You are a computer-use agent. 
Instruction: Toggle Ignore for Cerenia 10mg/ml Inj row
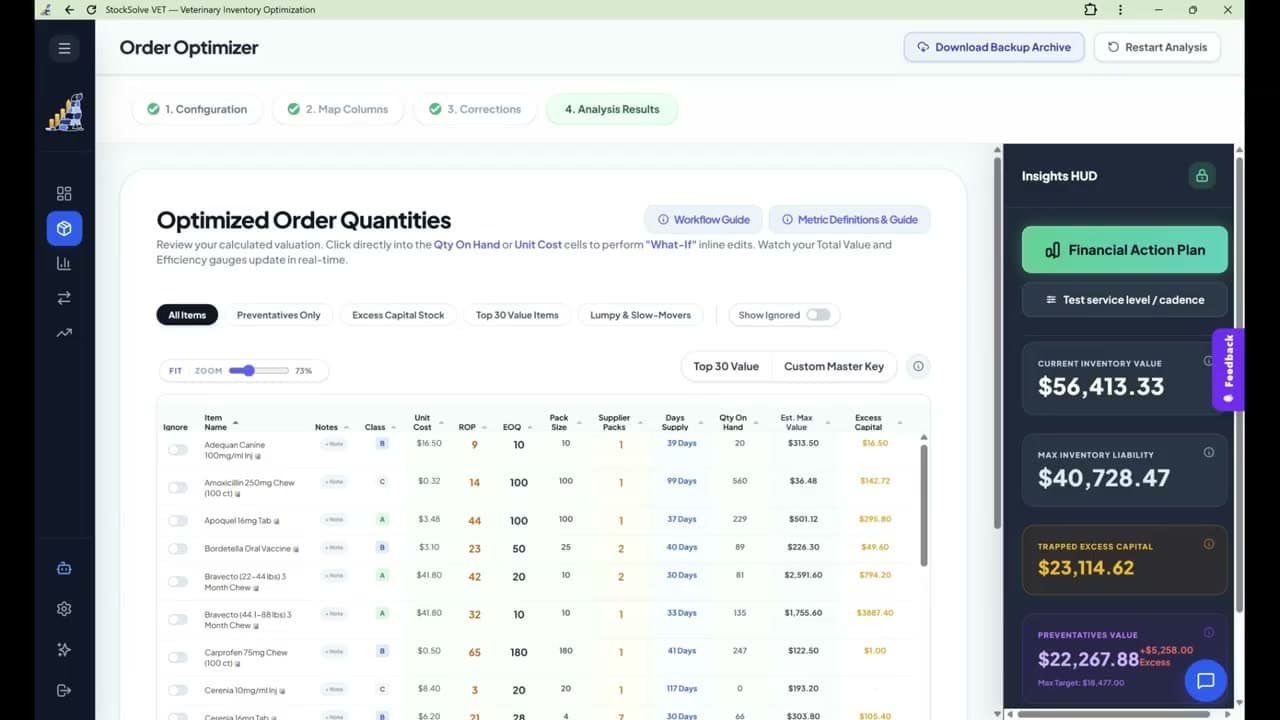[x=177, y=690]
